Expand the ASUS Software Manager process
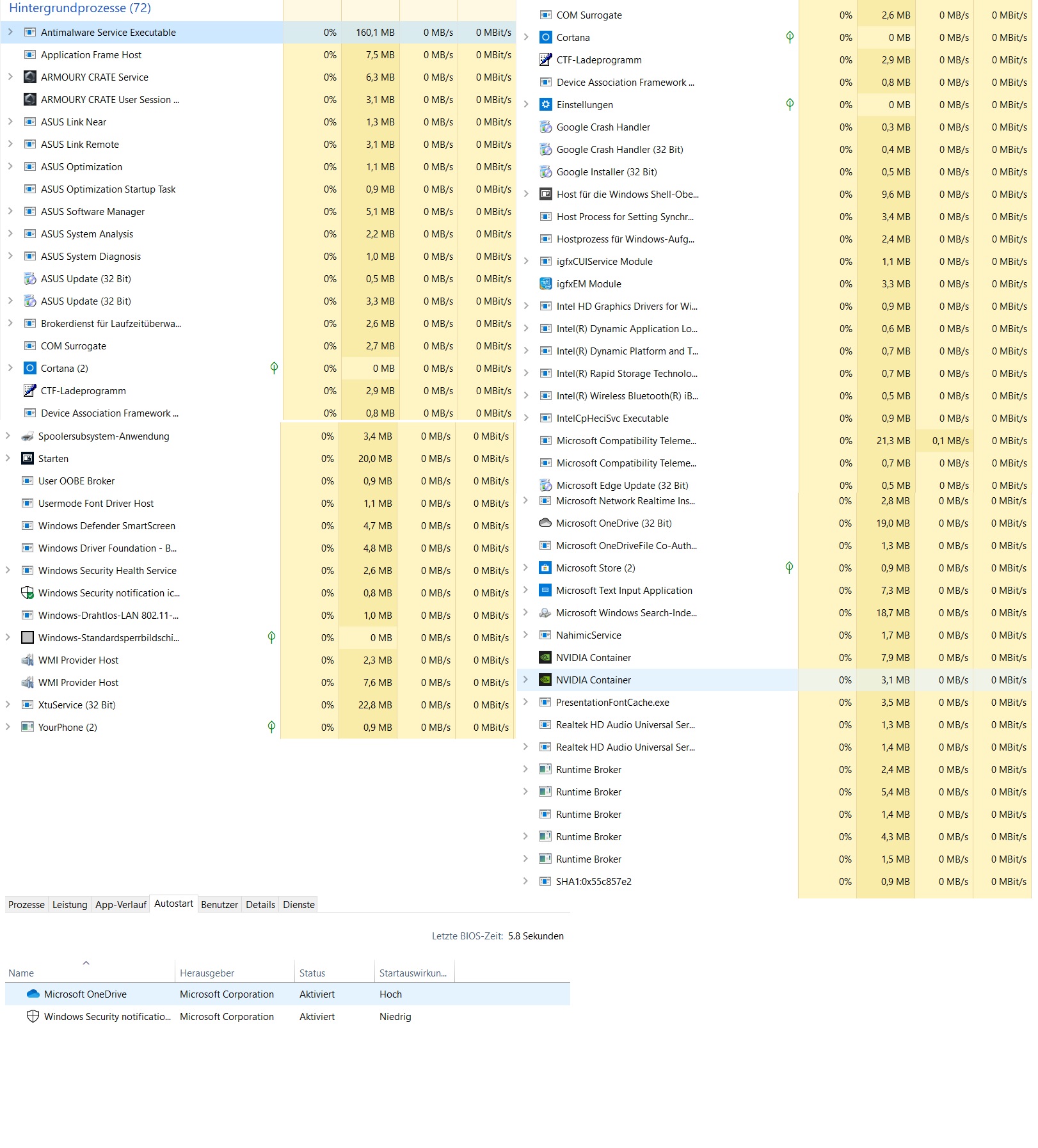The width and height of the screenshot is (1038, 1148). click(x=10, y=211)
